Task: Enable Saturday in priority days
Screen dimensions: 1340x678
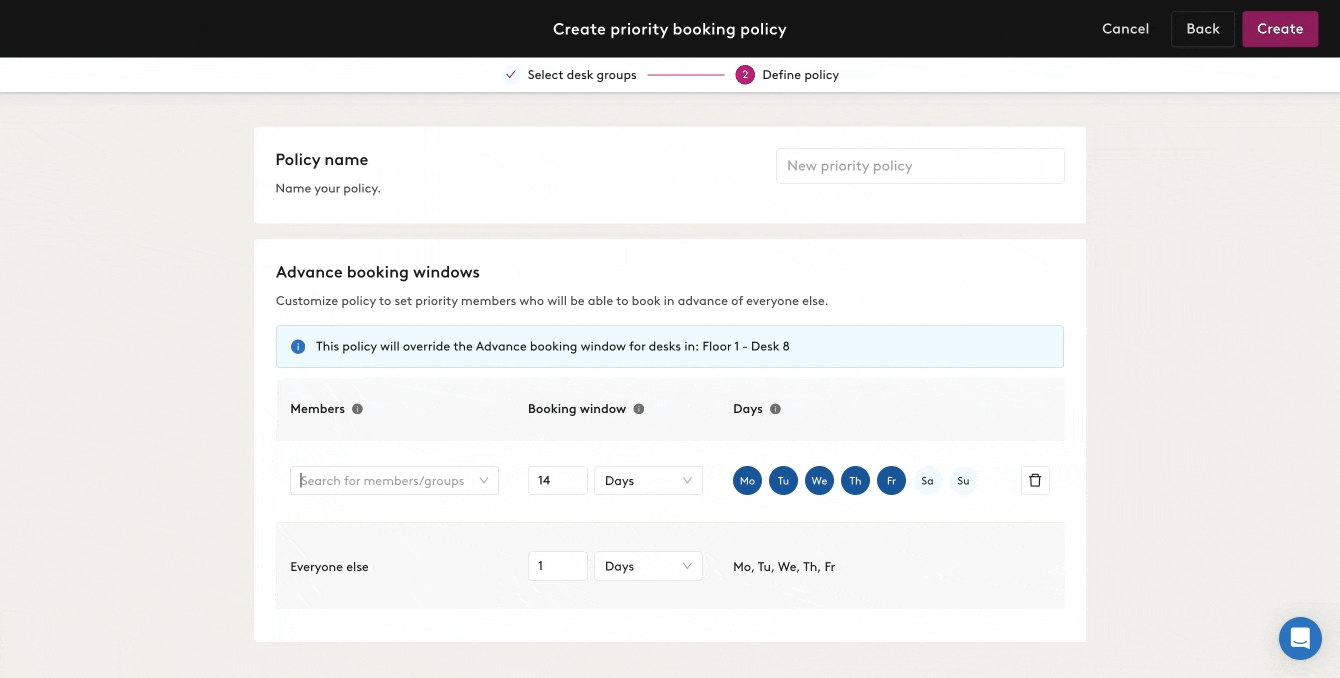Action: click(x=927, y=481)
